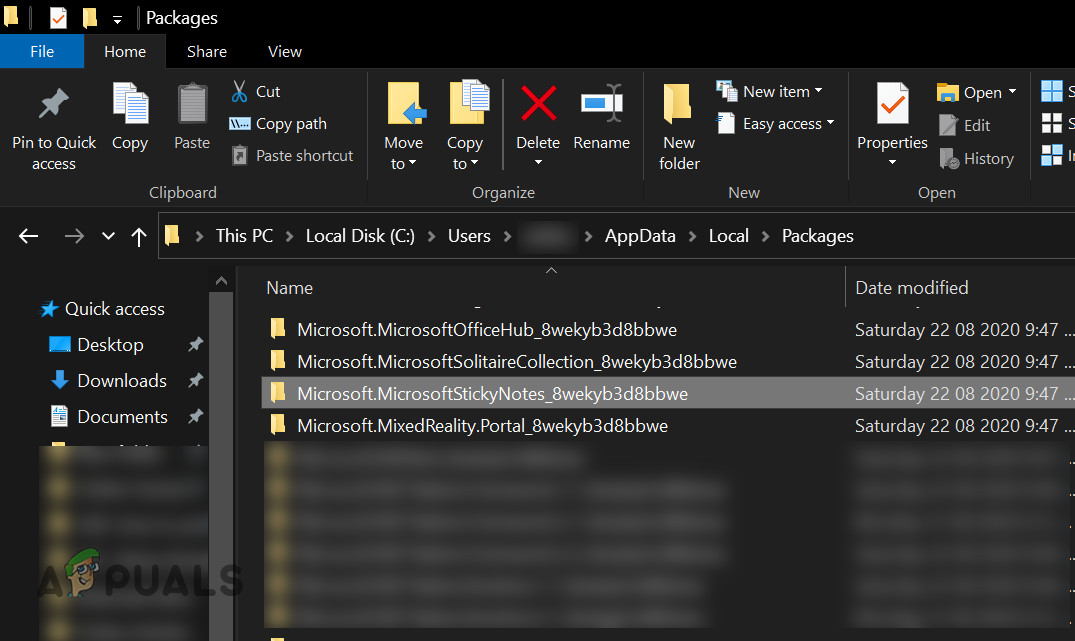Expand the Copy to dropdown arrow
Viewport: 1075px width, 641px height.
474,163
